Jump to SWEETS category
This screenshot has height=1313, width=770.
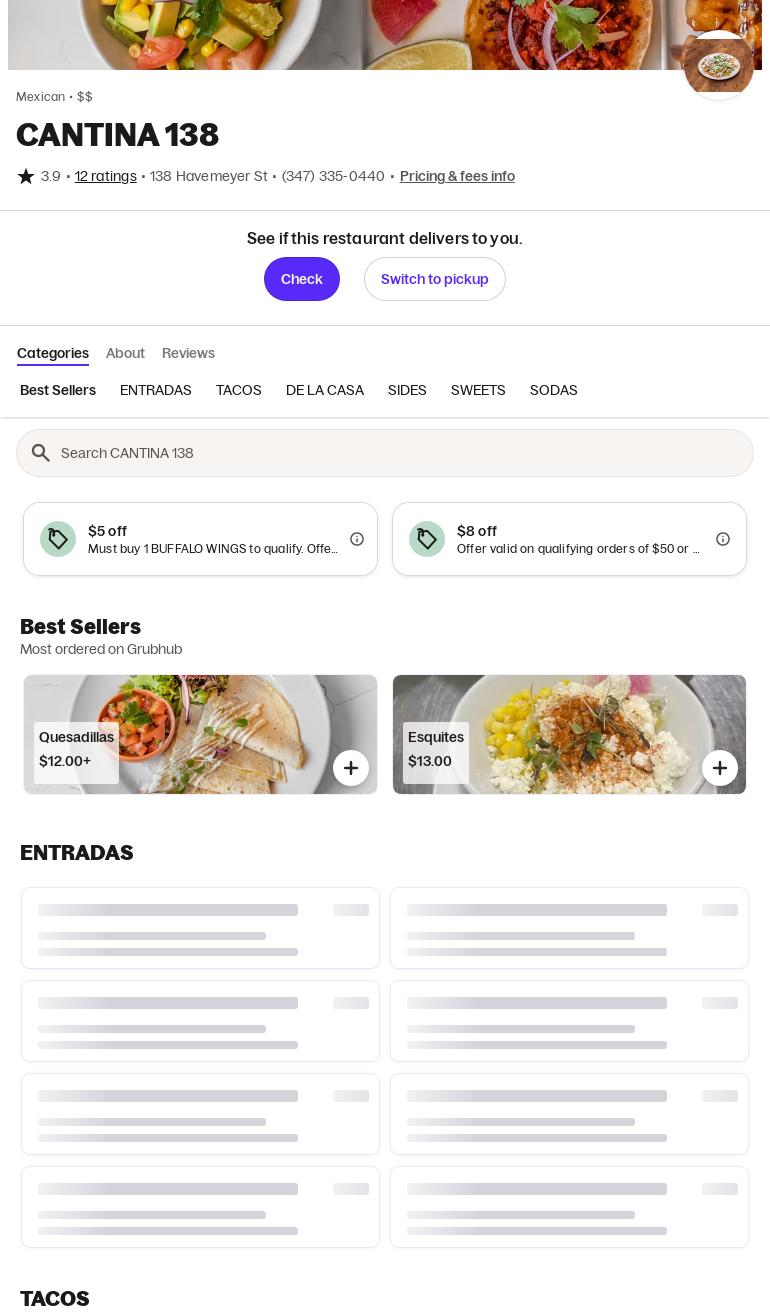[478, 390]
